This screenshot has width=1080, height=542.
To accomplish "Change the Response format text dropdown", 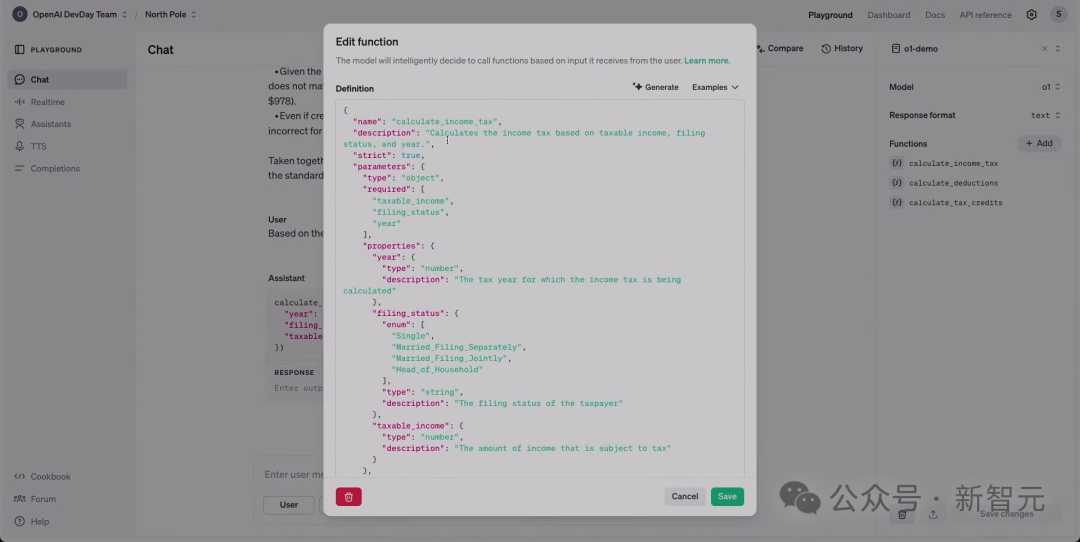I will click(1045, 115).
